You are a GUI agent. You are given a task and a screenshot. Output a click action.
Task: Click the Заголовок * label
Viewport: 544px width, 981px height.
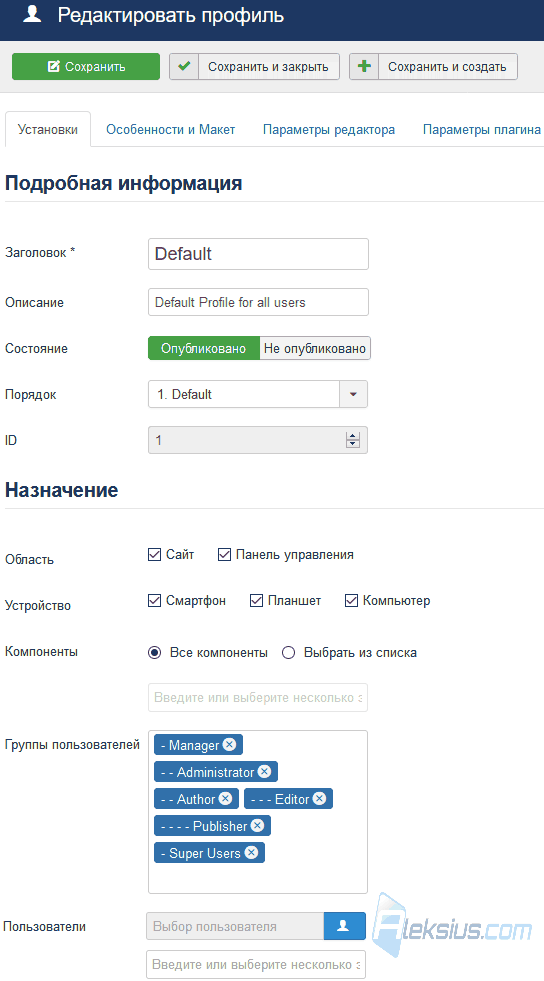coord(40,253)
